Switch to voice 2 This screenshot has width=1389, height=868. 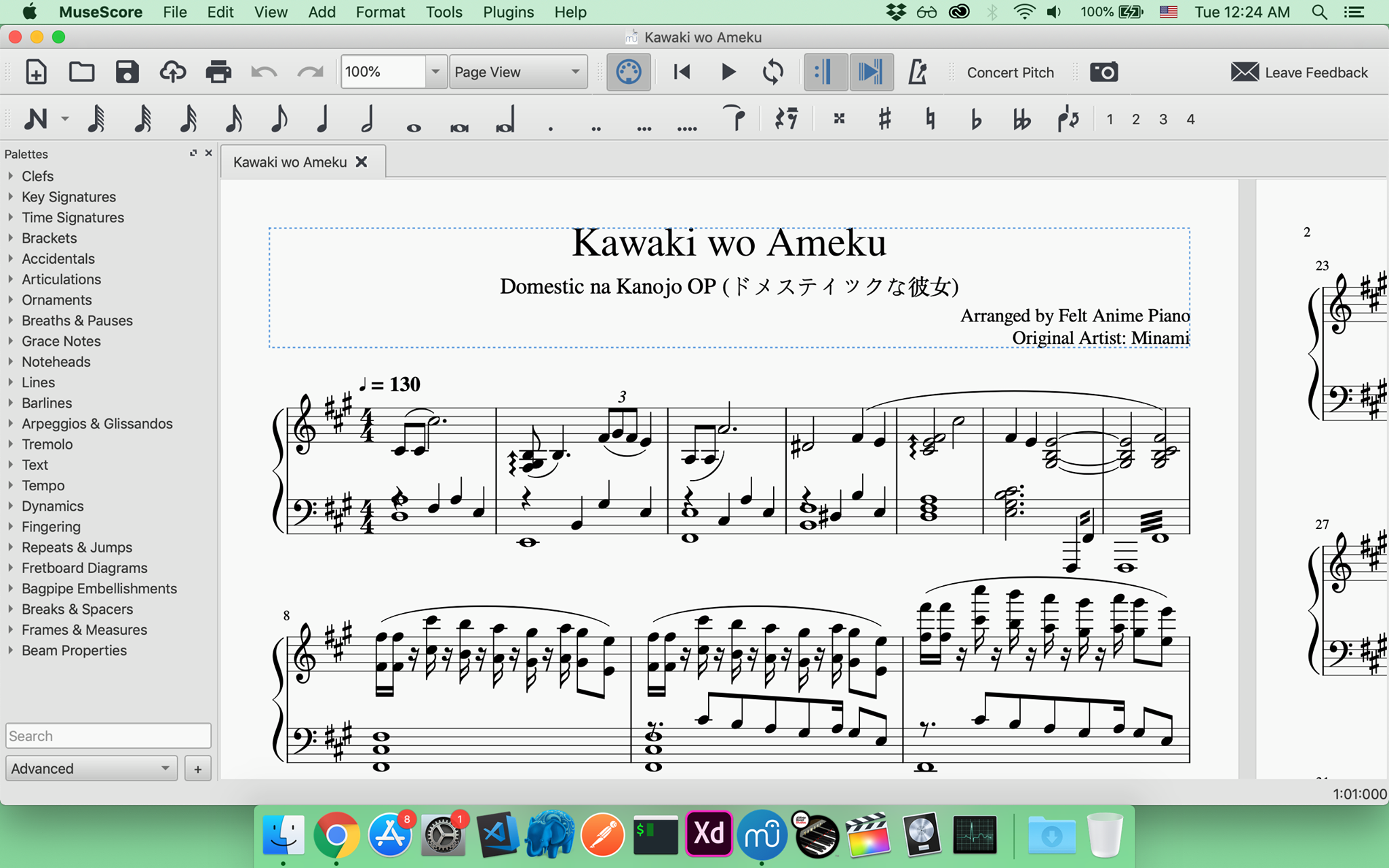point(1136,119)
